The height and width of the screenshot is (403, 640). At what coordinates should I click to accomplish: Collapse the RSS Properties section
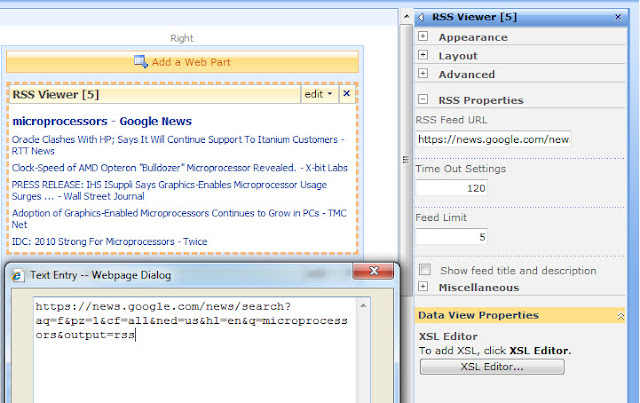coord(423,99)
